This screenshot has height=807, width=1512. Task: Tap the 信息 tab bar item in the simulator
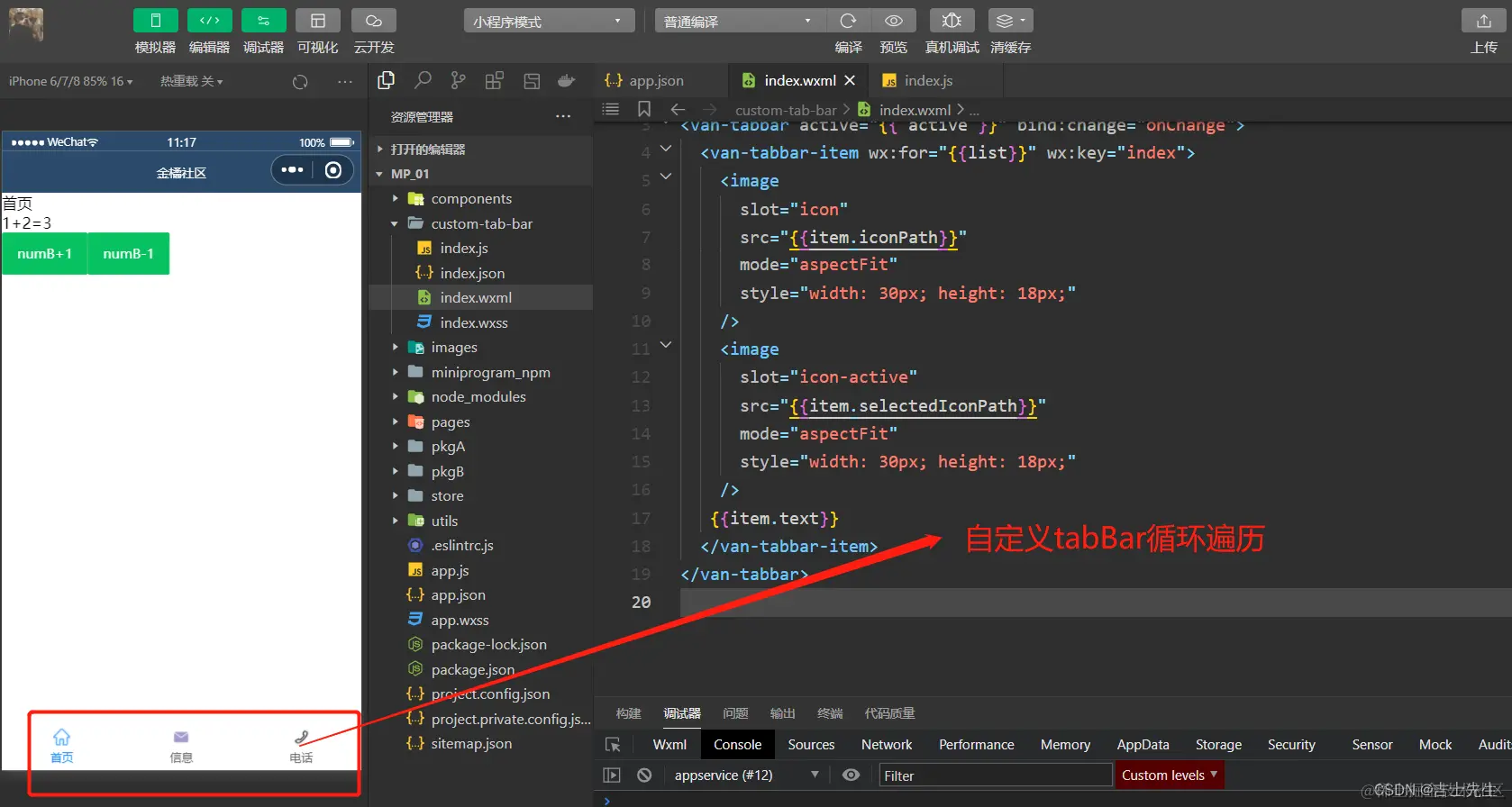tap(181, 746)
